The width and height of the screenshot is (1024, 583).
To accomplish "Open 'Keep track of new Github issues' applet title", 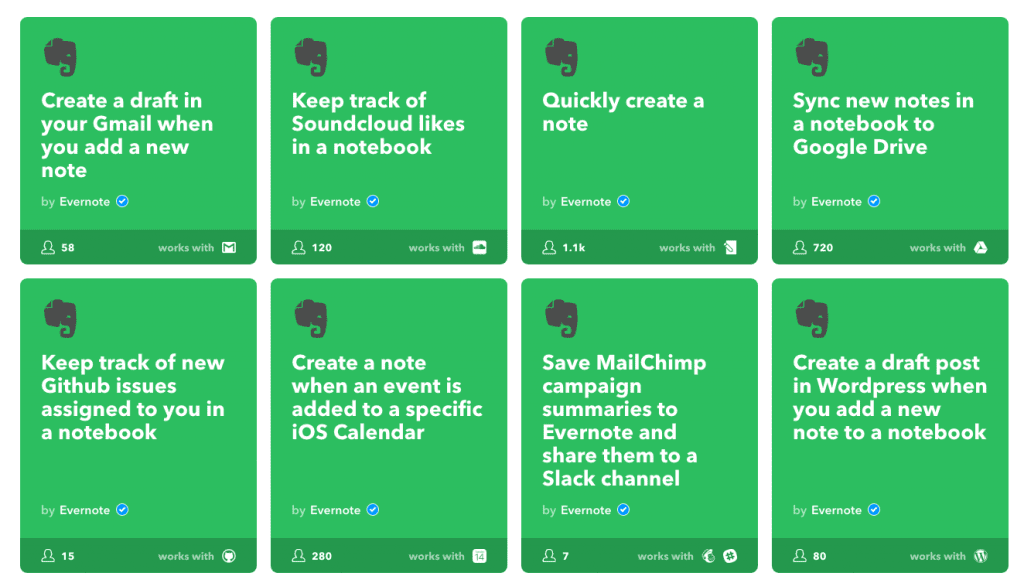I will click(133, 397).
